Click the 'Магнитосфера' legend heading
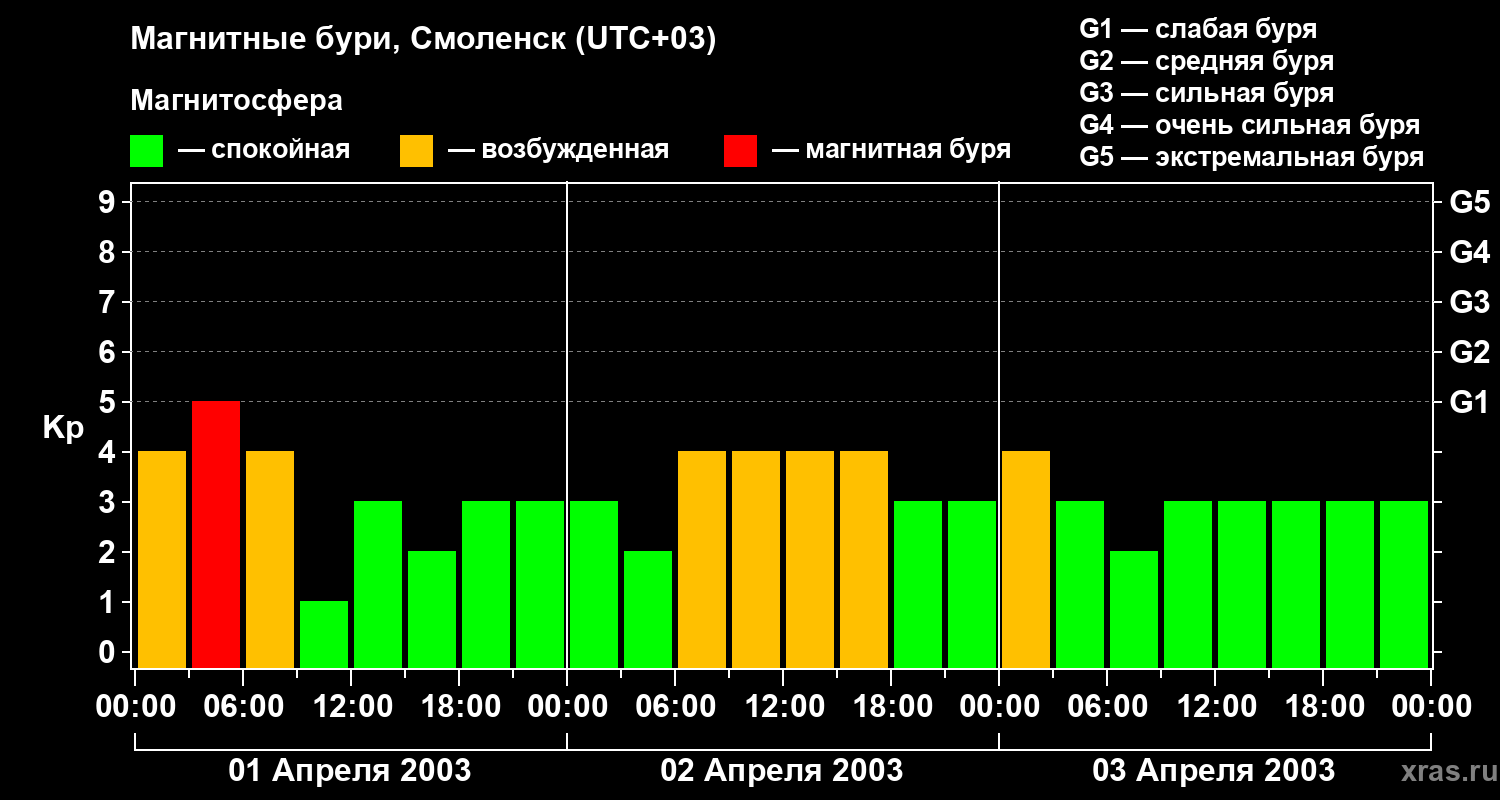 click(x=237, y=100)
